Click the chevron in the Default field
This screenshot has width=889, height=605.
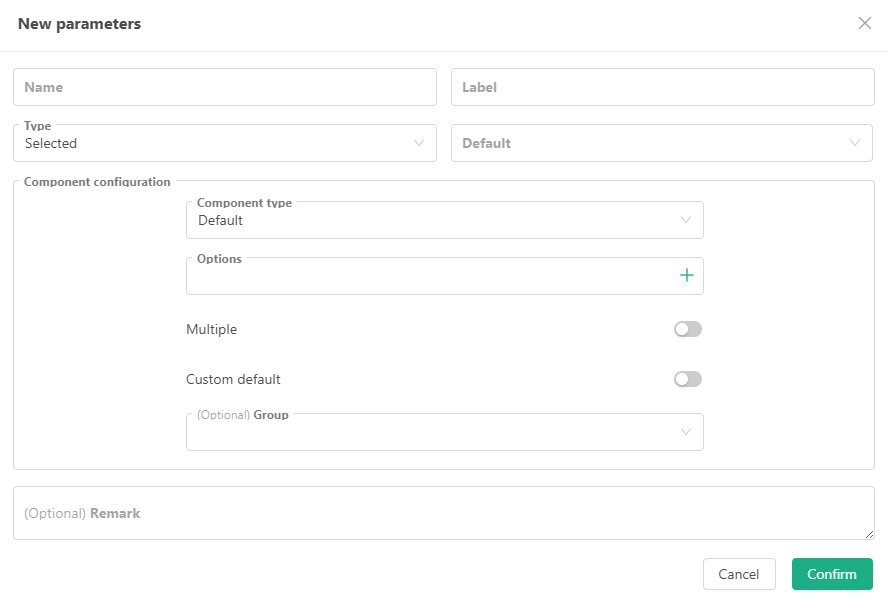[855, 143]
